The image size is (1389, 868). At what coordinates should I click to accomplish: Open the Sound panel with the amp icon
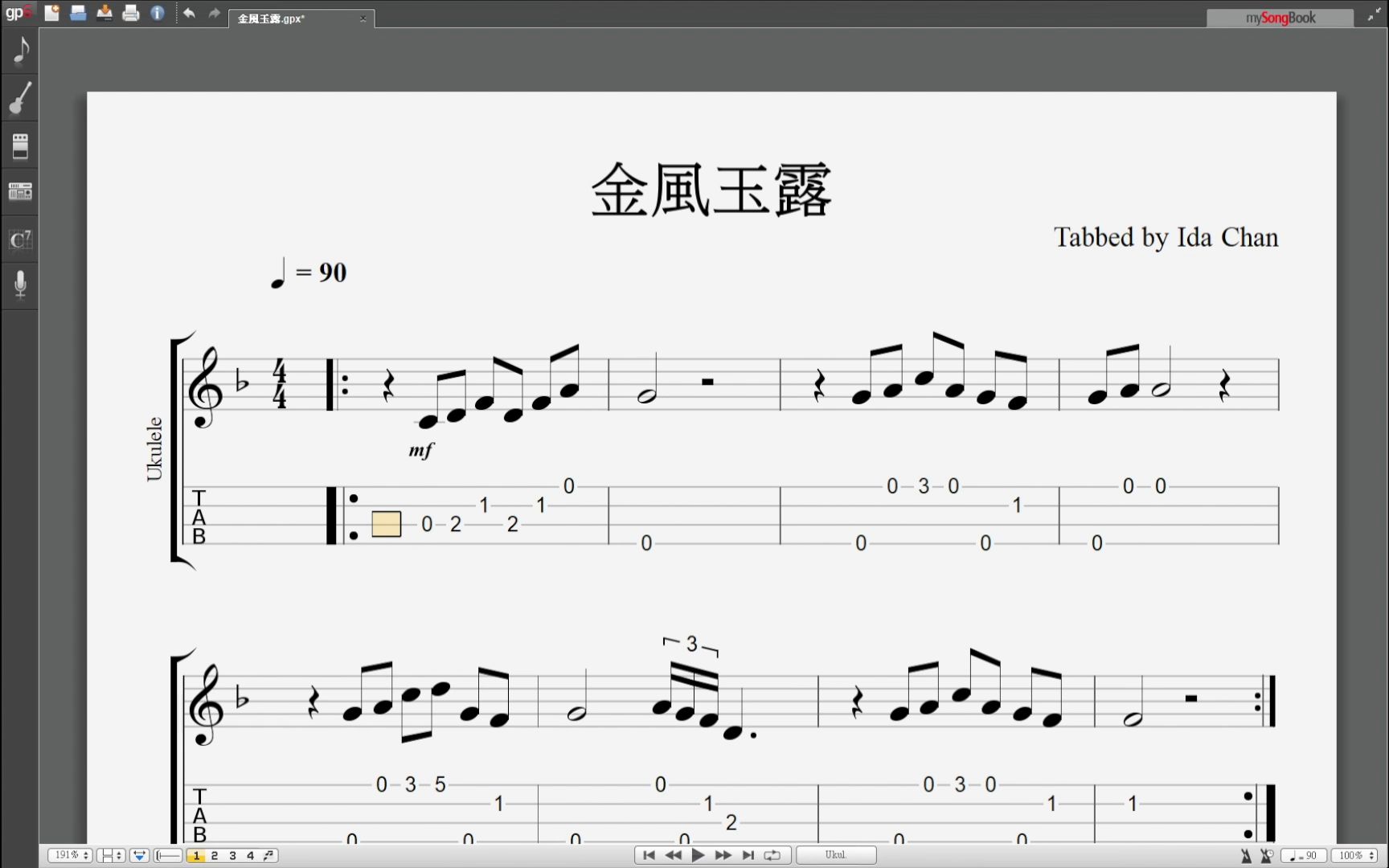[x=20, y=145]
